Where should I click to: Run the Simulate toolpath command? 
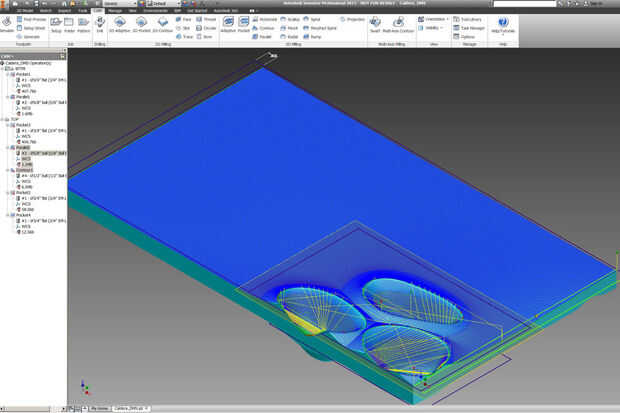pyautogui.click(x=6, y=25)
